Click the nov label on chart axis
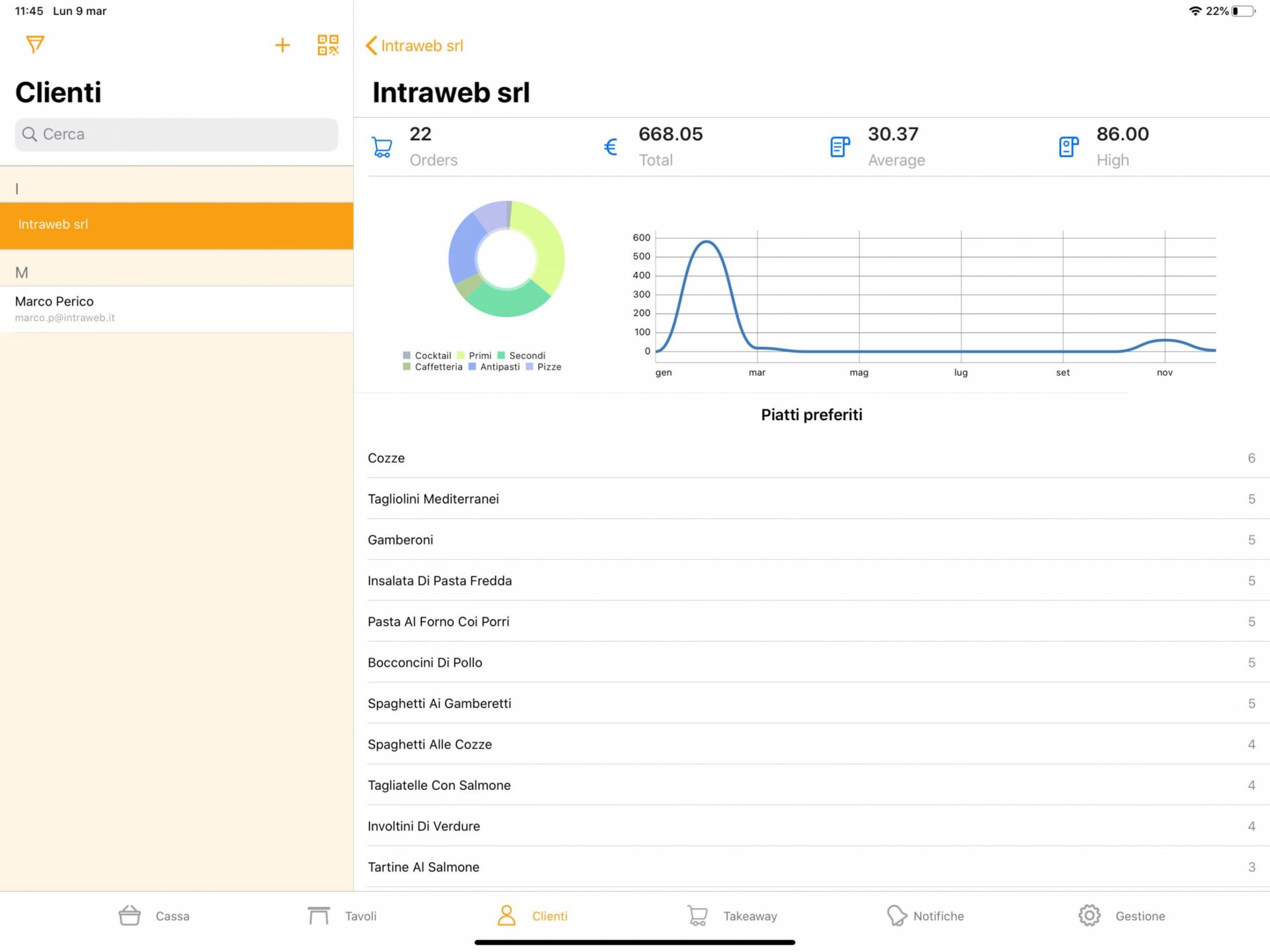The width and height of the screenshot is (1270, 952). click(1165, 373)
